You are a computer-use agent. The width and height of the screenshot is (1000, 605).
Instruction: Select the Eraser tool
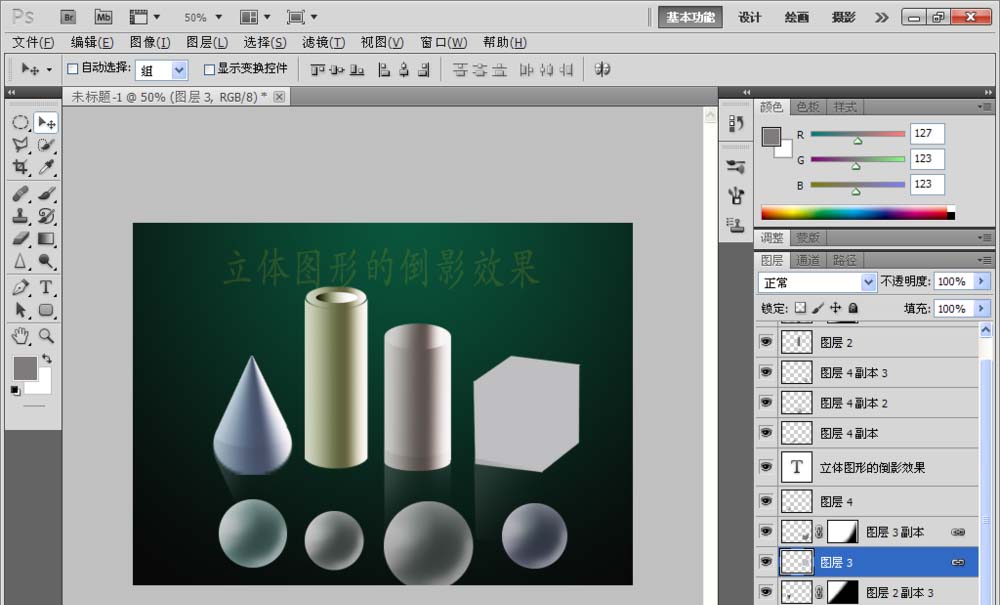click(x=20, y=239)
